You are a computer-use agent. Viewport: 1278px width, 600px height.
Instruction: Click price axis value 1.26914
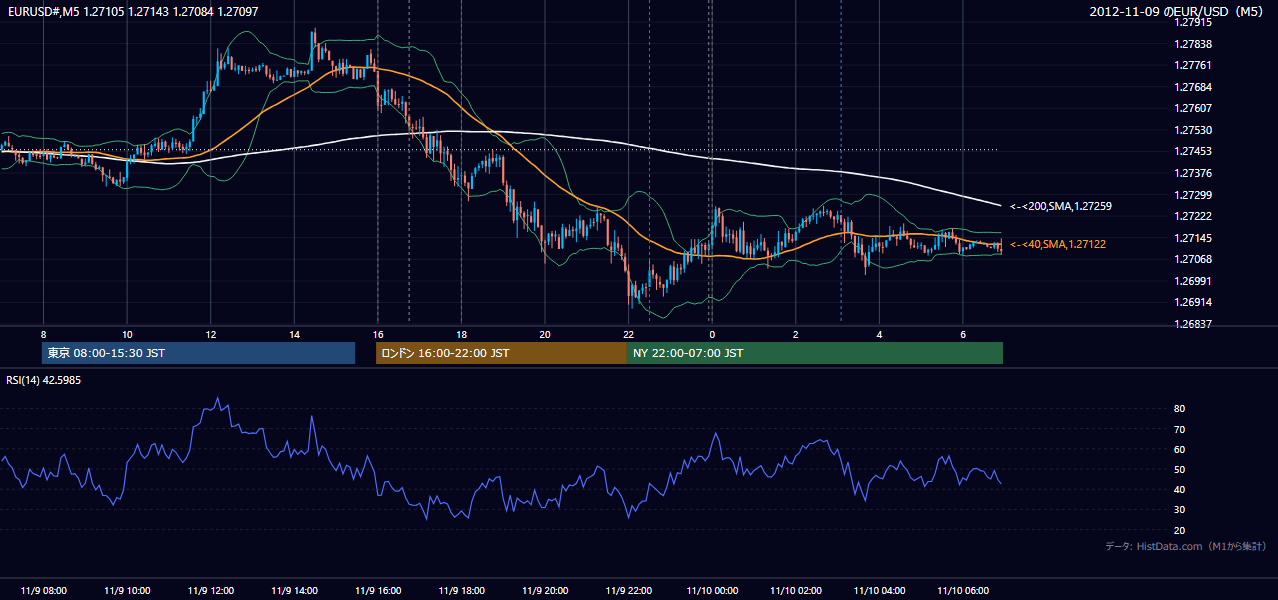point(1193,302)
